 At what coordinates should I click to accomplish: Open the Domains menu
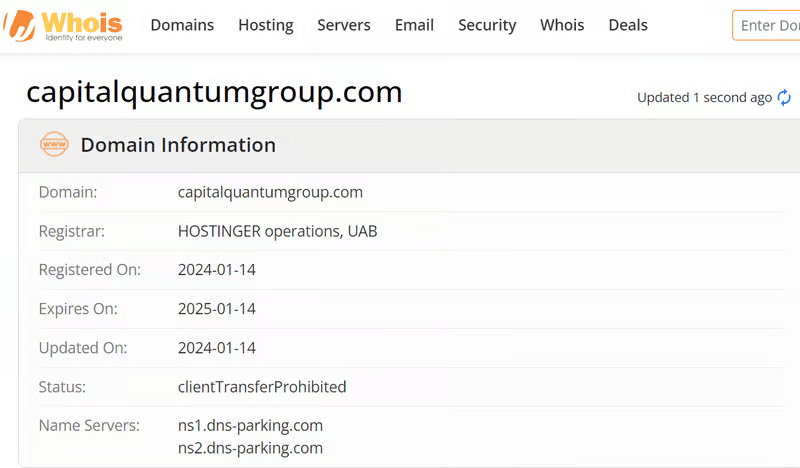(x=182, y=25)
